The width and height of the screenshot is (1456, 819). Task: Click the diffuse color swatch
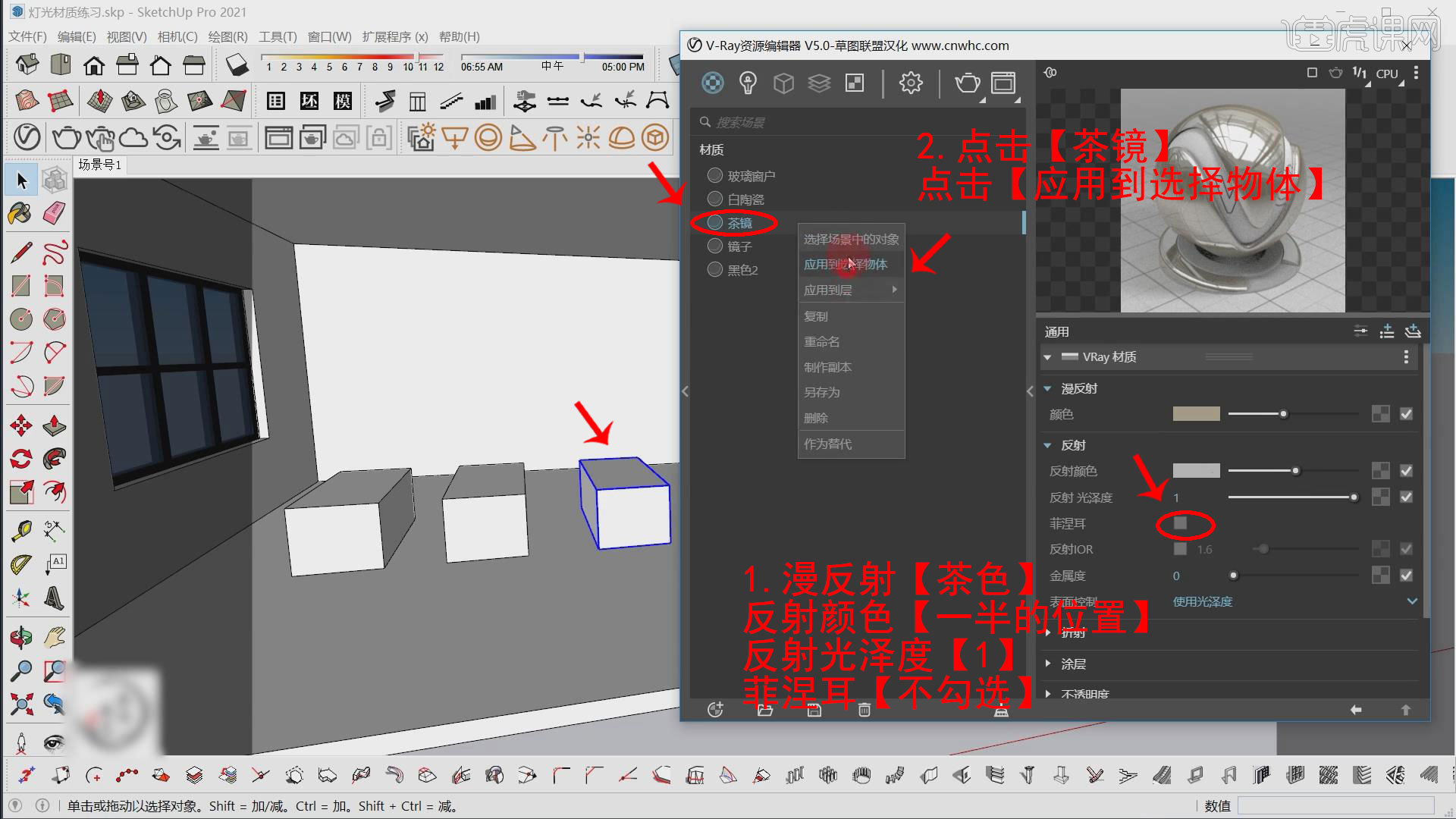pos(1196,414)
